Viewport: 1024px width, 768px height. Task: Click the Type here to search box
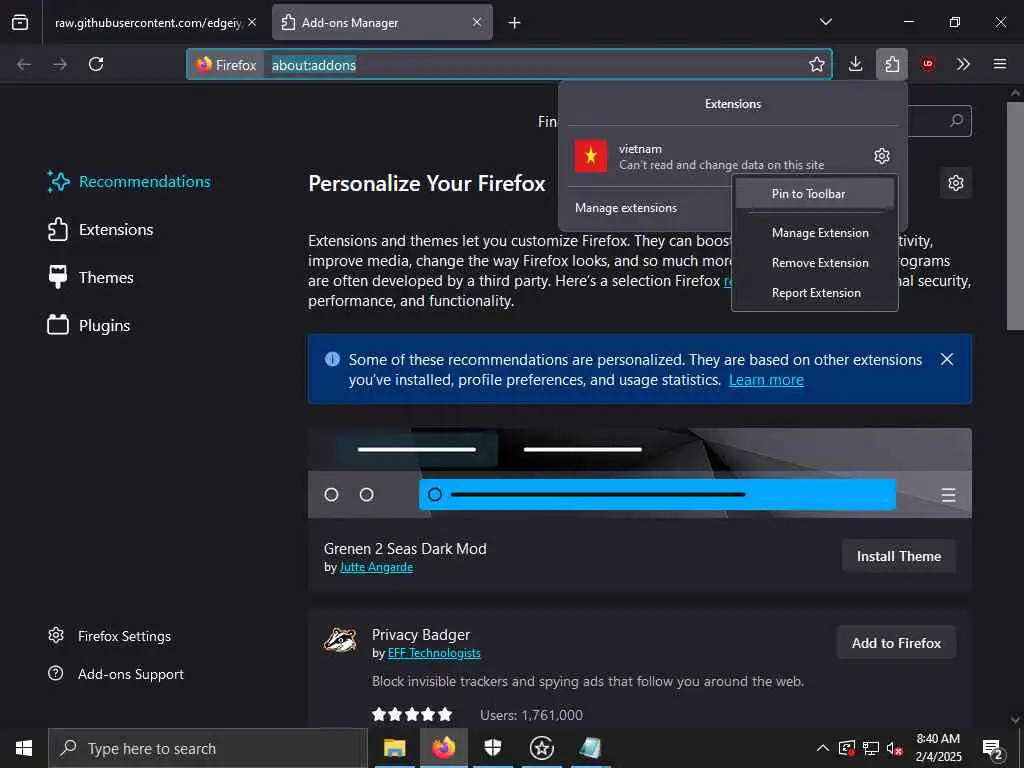click(208, 748)
